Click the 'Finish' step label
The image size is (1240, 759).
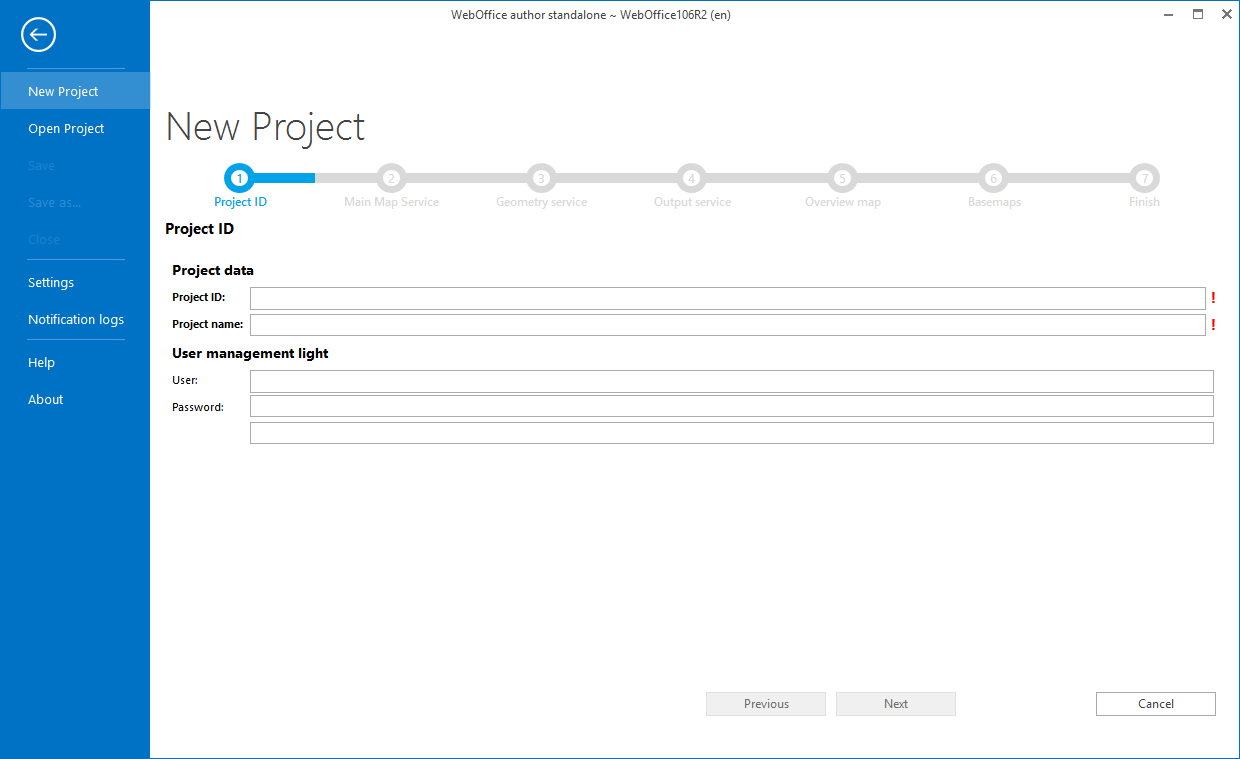point(1144,202)
